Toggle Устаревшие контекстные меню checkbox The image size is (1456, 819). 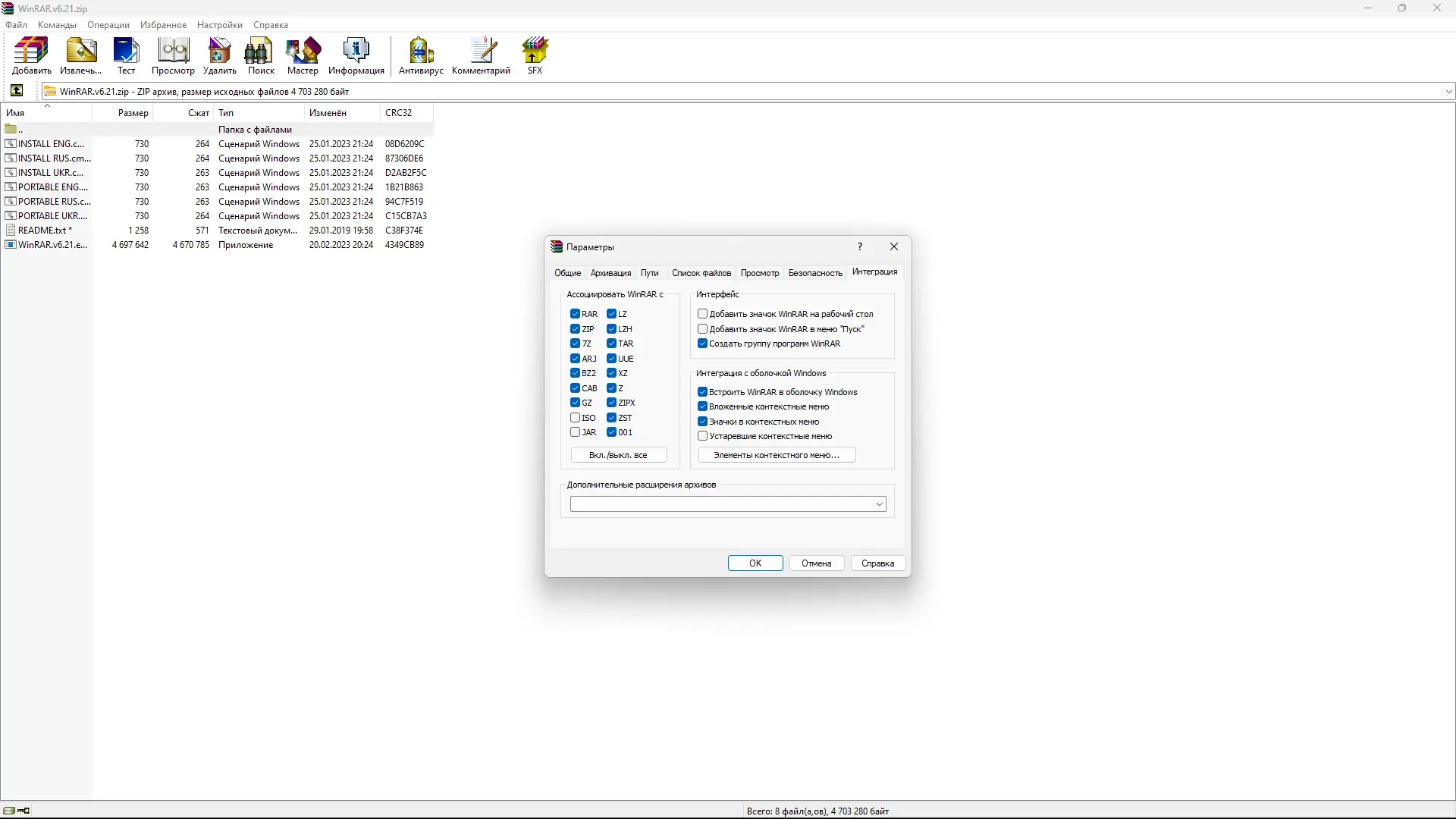703,436
